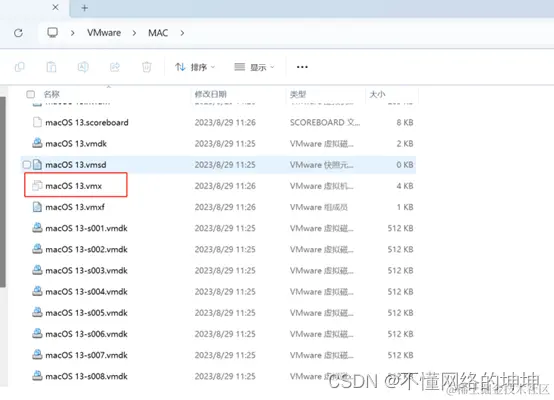Check the macOS 13.vmsd row checkbox
The image size is (554, 400).
pos(26,165)
